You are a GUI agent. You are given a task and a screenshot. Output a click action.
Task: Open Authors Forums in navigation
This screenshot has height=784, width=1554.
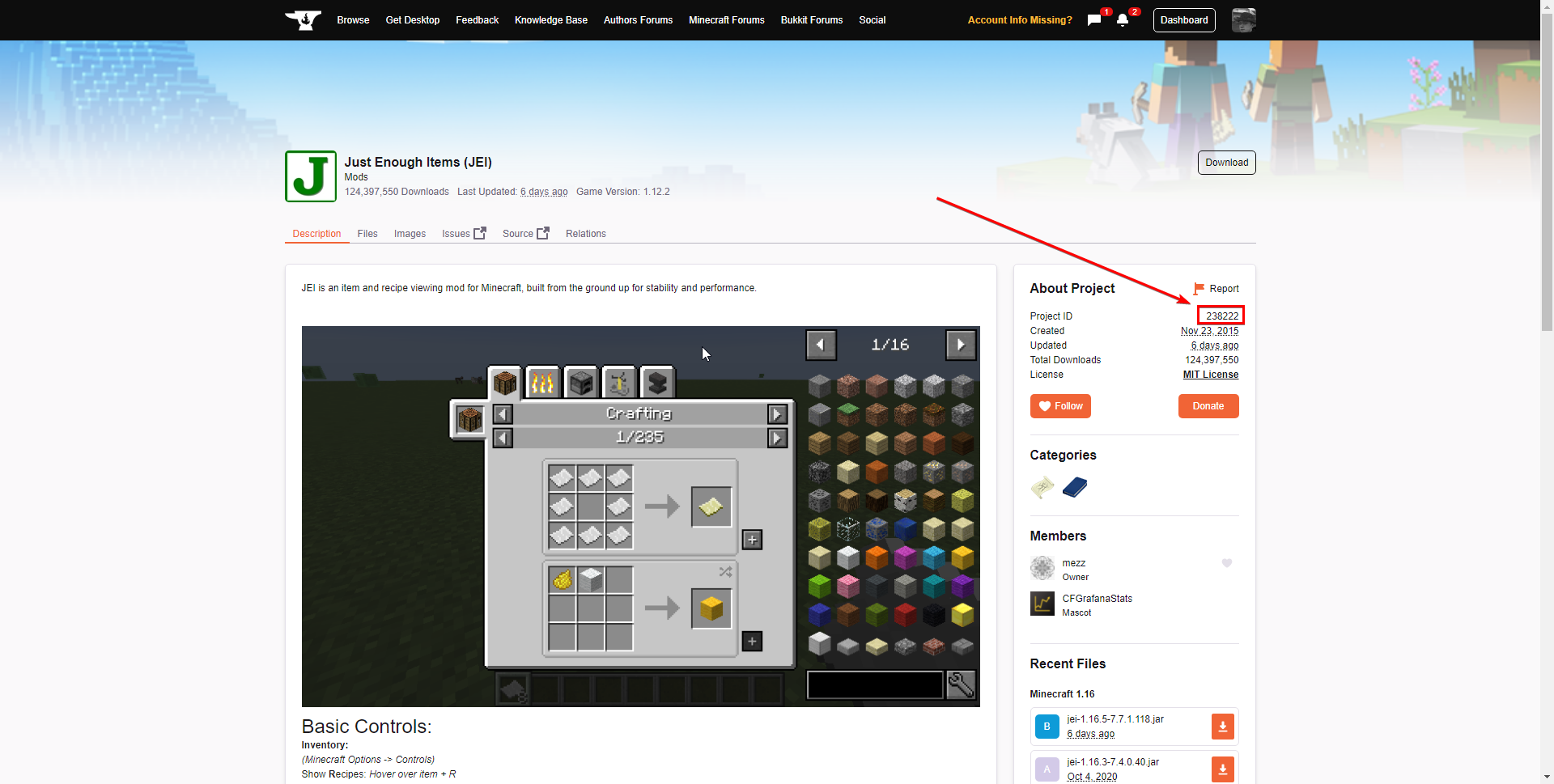pos(638,20)
